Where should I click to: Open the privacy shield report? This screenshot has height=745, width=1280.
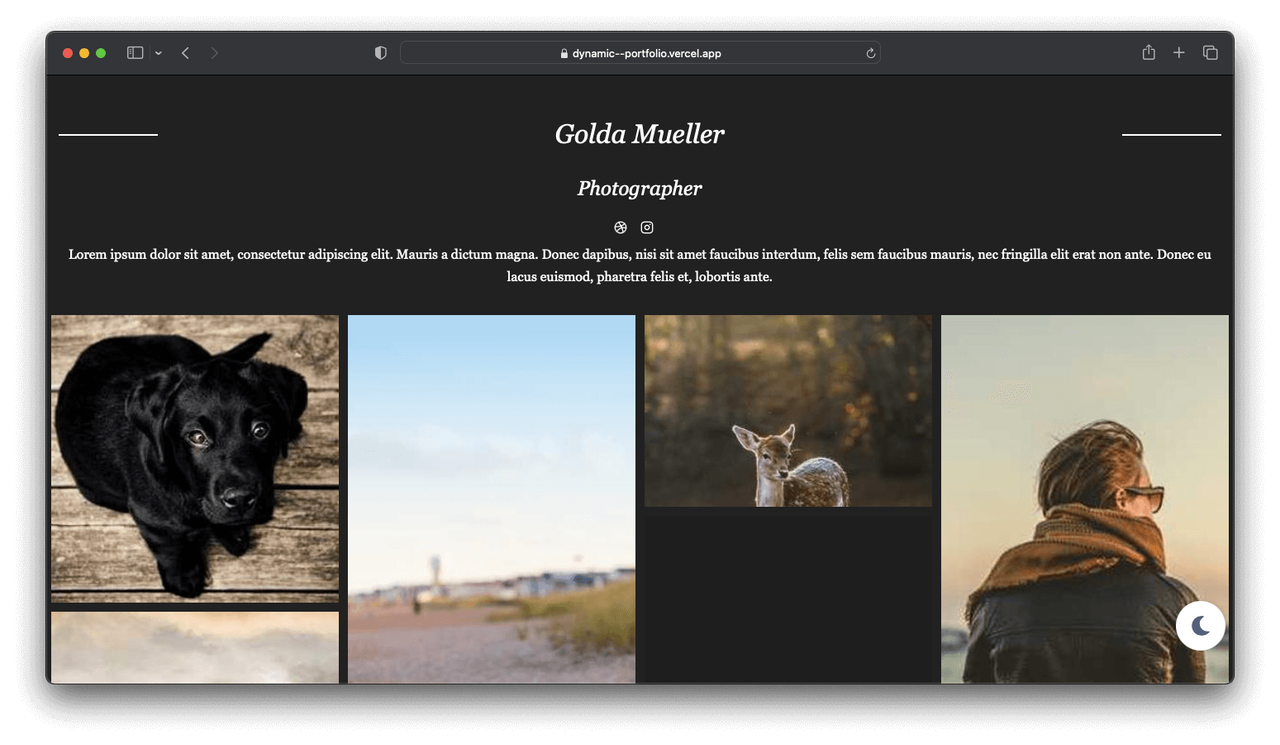(x=380, y=53)
